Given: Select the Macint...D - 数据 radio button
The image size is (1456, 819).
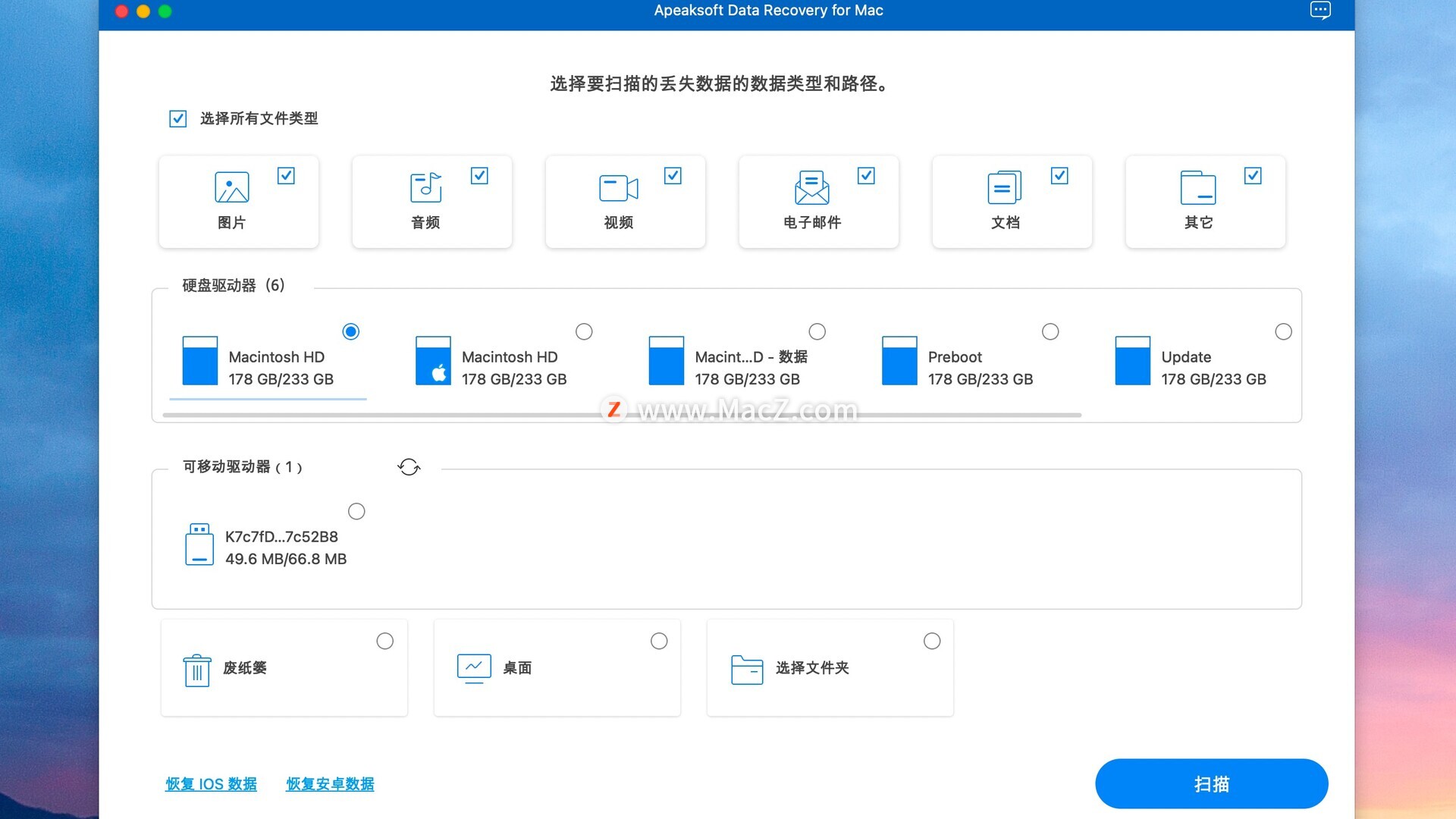Looking at the screenshot, I should (817, 331).
